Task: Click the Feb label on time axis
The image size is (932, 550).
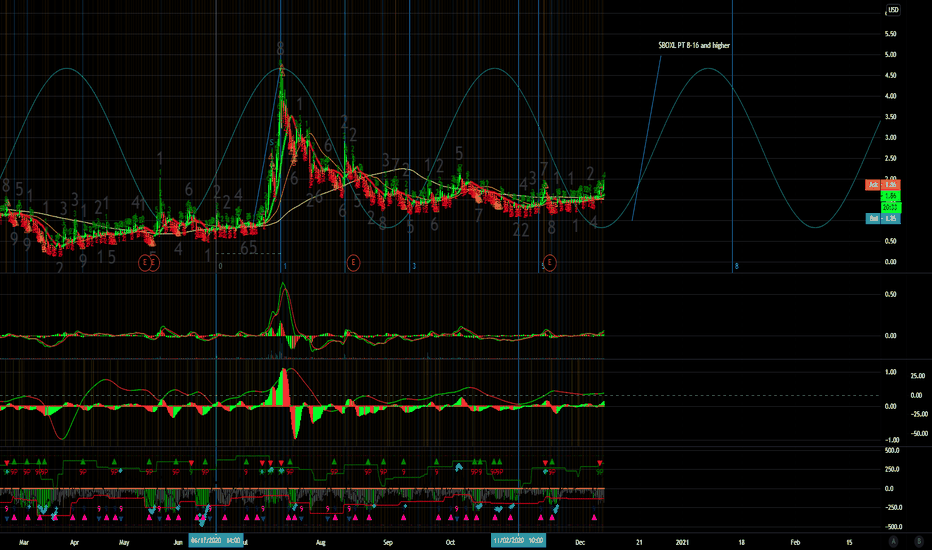Action: coord(795,542)
